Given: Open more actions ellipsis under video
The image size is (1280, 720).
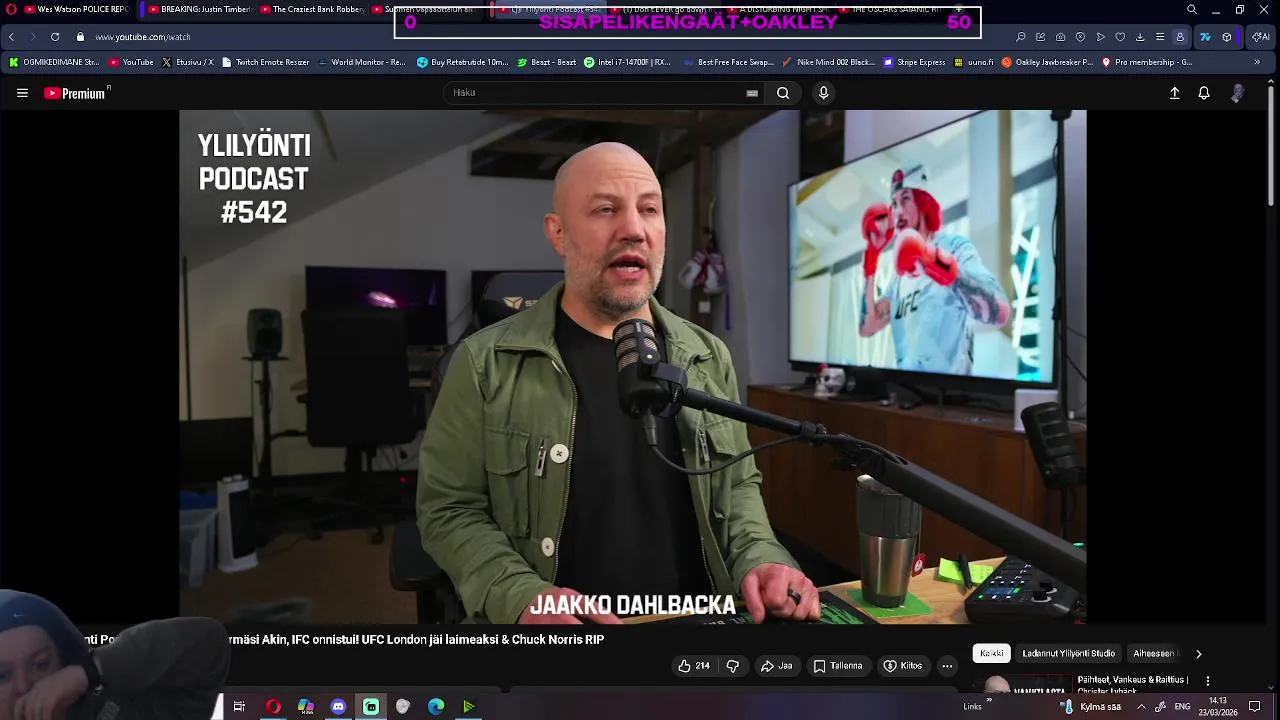Looking at the screenshot, I should pyautogui.click(x=947, y=666).
